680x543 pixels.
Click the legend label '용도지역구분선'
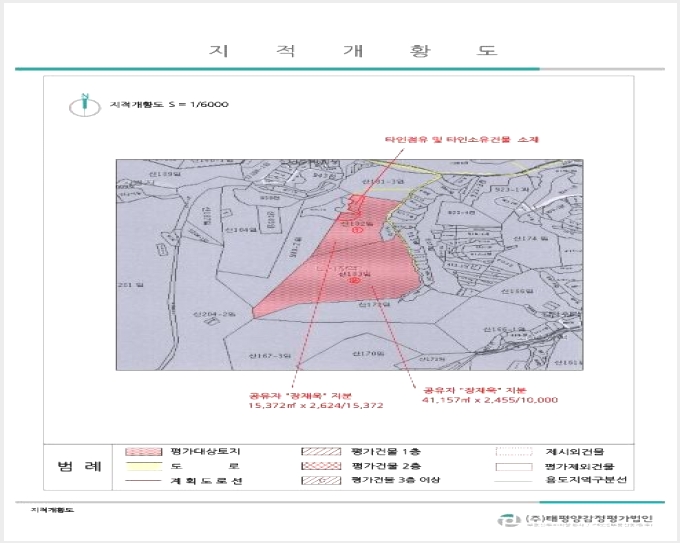pos(585,480)
